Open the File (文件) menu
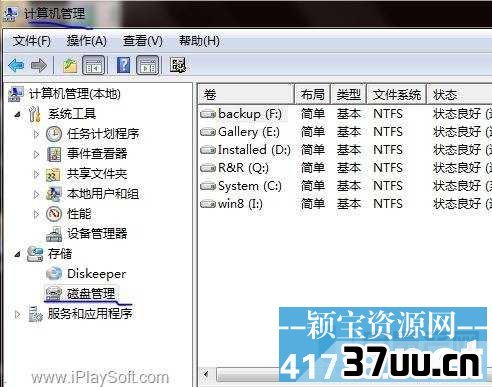The image size is (492, 387). tap(32, 41)
